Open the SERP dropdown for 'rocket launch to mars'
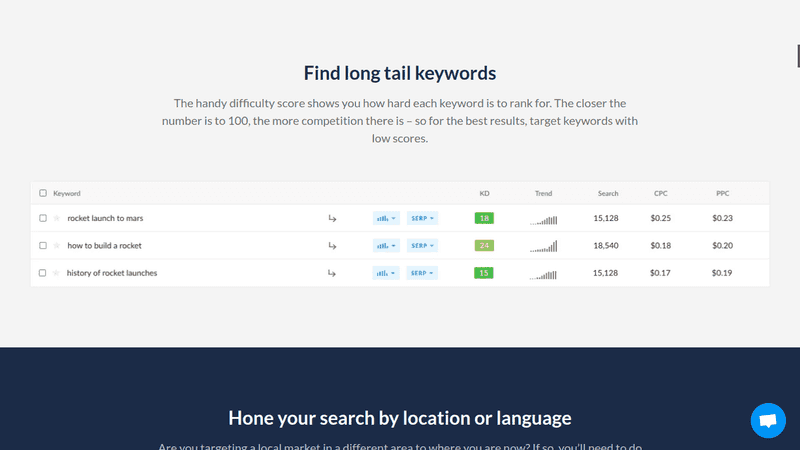The height and width of the screenshot is (450, 800). coord(421,218)
